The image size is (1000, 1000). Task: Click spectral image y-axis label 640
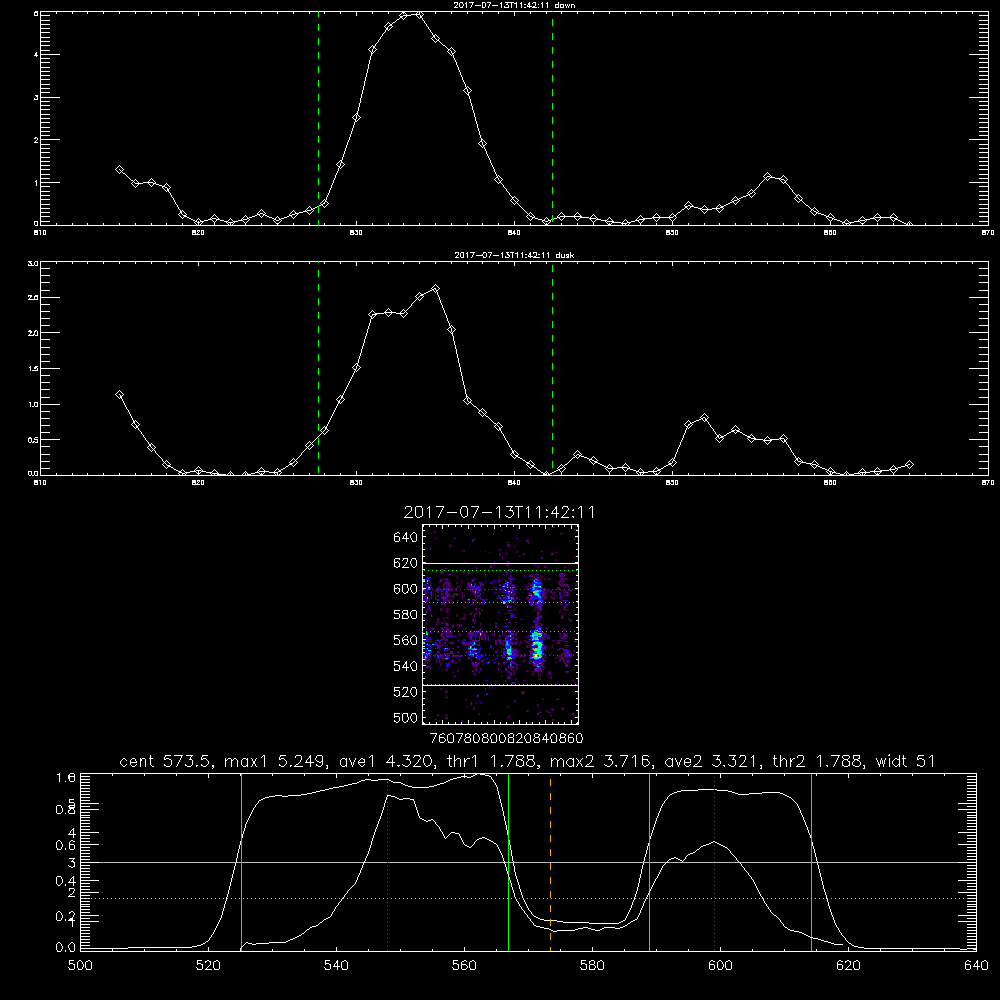click(406, 538)
